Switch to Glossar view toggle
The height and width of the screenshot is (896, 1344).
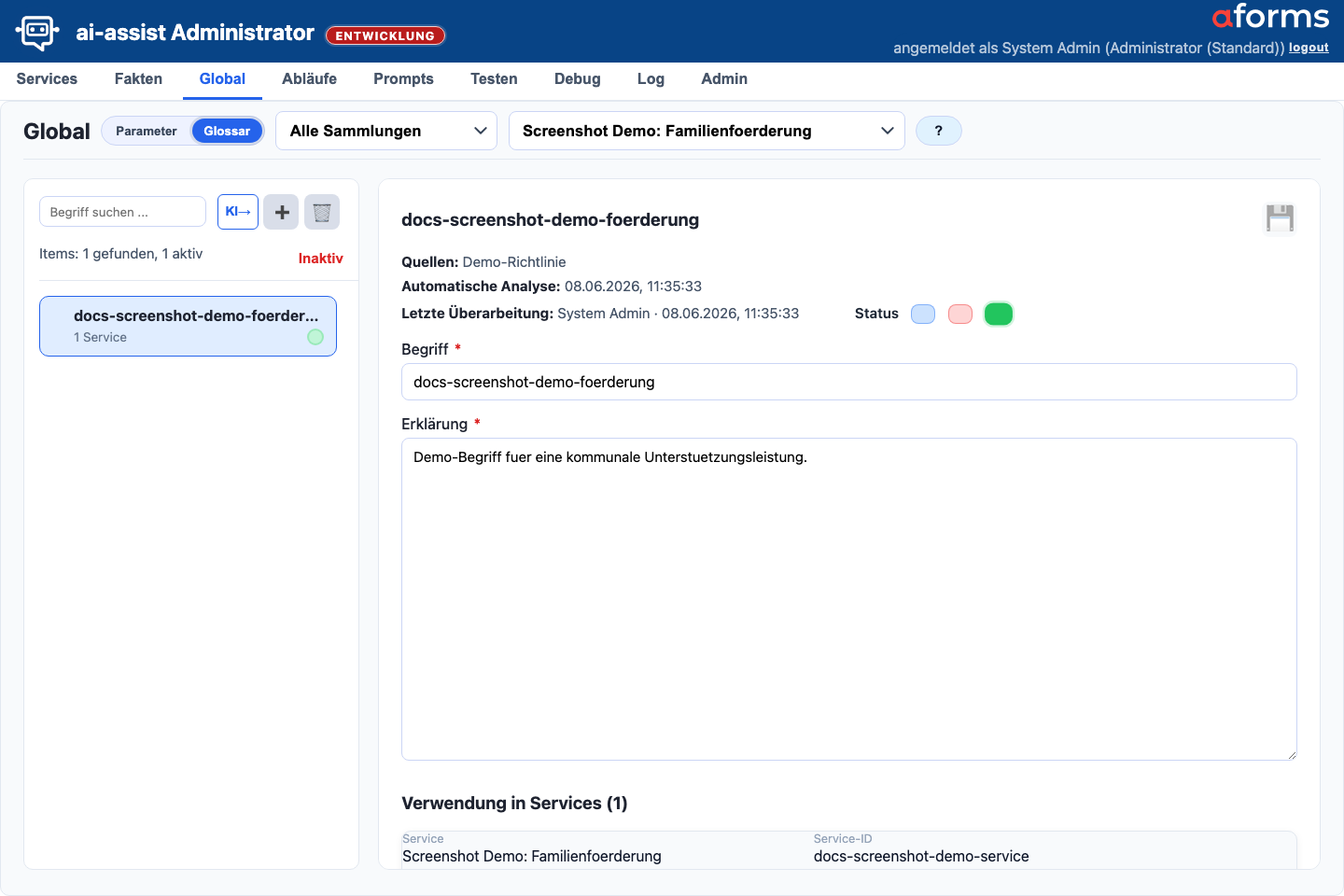pyautogui.click(x=227, y=131)
